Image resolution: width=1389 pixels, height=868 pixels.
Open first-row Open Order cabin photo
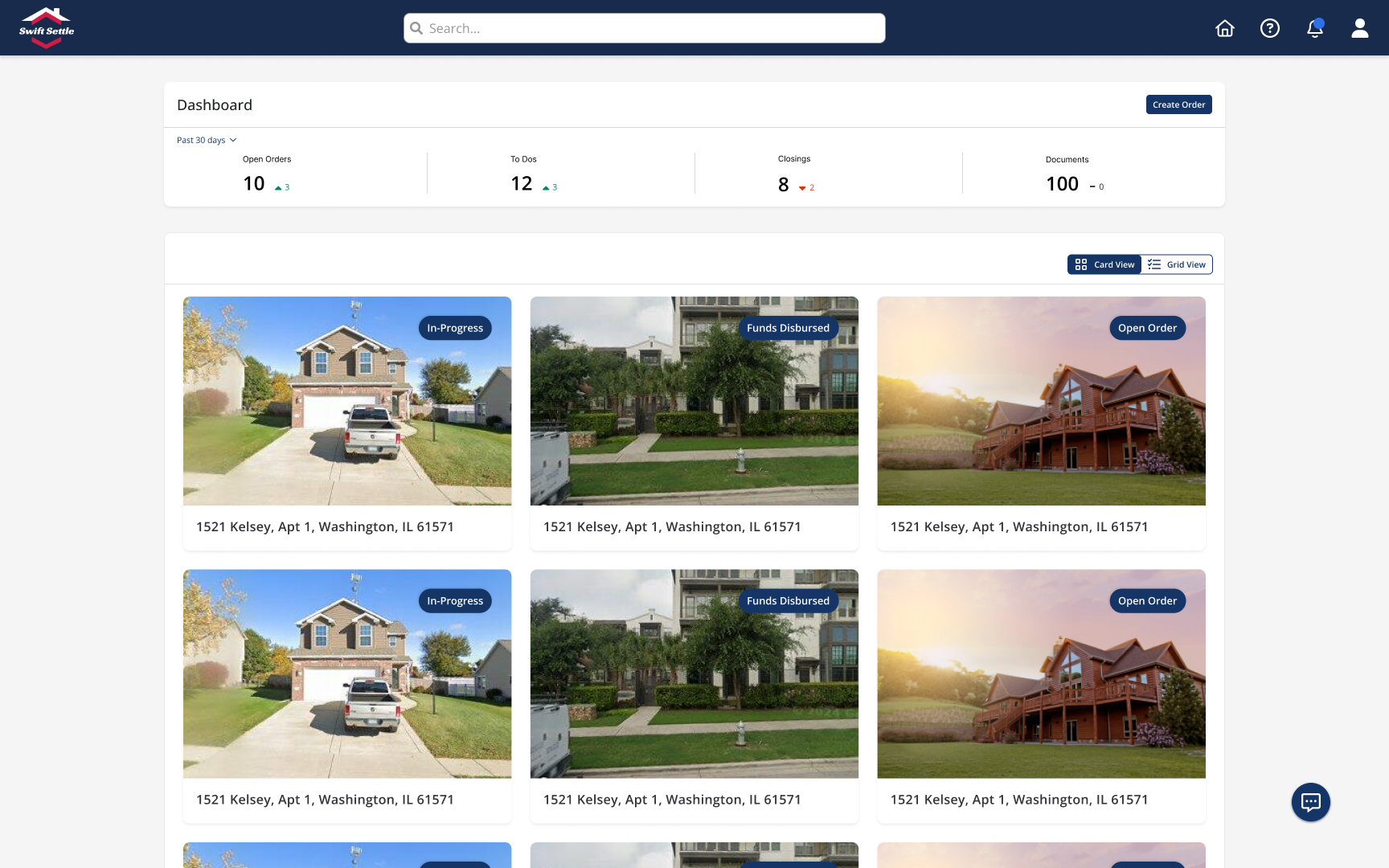click(1042, 401)
